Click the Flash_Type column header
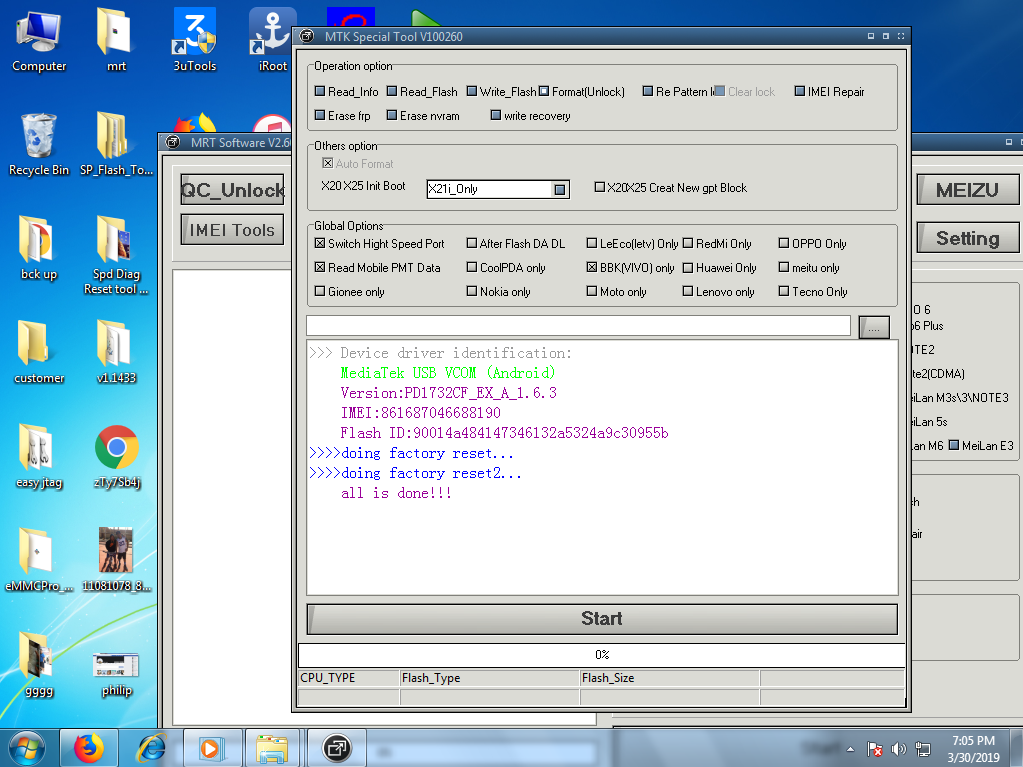1023x767 pixels. tap(489, 678)
